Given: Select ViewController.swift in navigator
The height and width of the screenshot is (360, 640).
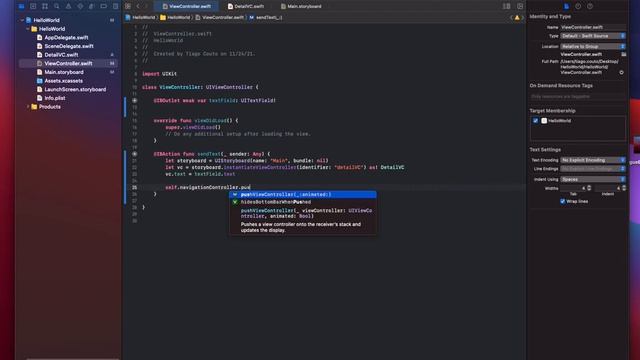Looking at the screenshot, I should click(x=68, y=63).
